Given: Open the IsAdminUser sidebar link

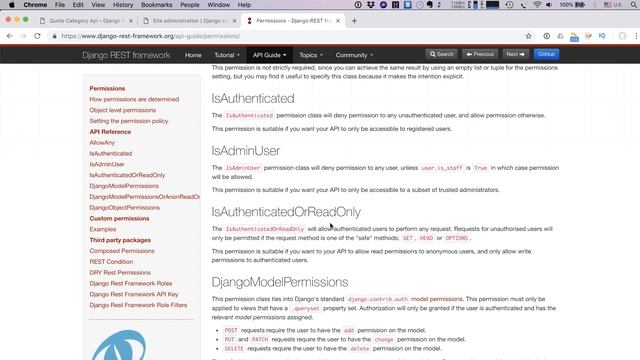Looking at the screenshot, I should point(107,164).
